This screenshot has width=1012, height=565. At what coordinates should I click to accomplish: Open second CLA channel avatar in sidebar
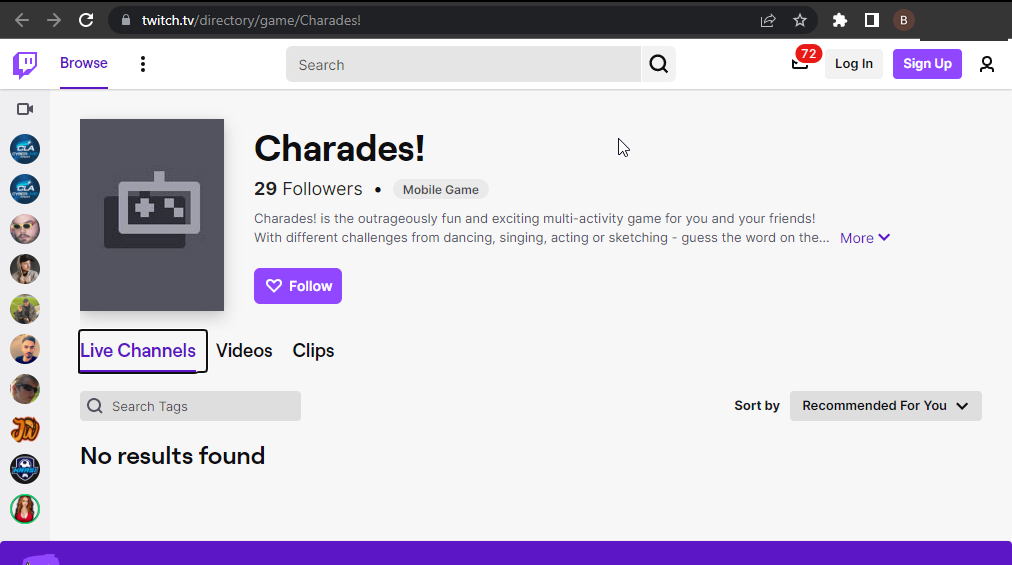pos(25,189)
